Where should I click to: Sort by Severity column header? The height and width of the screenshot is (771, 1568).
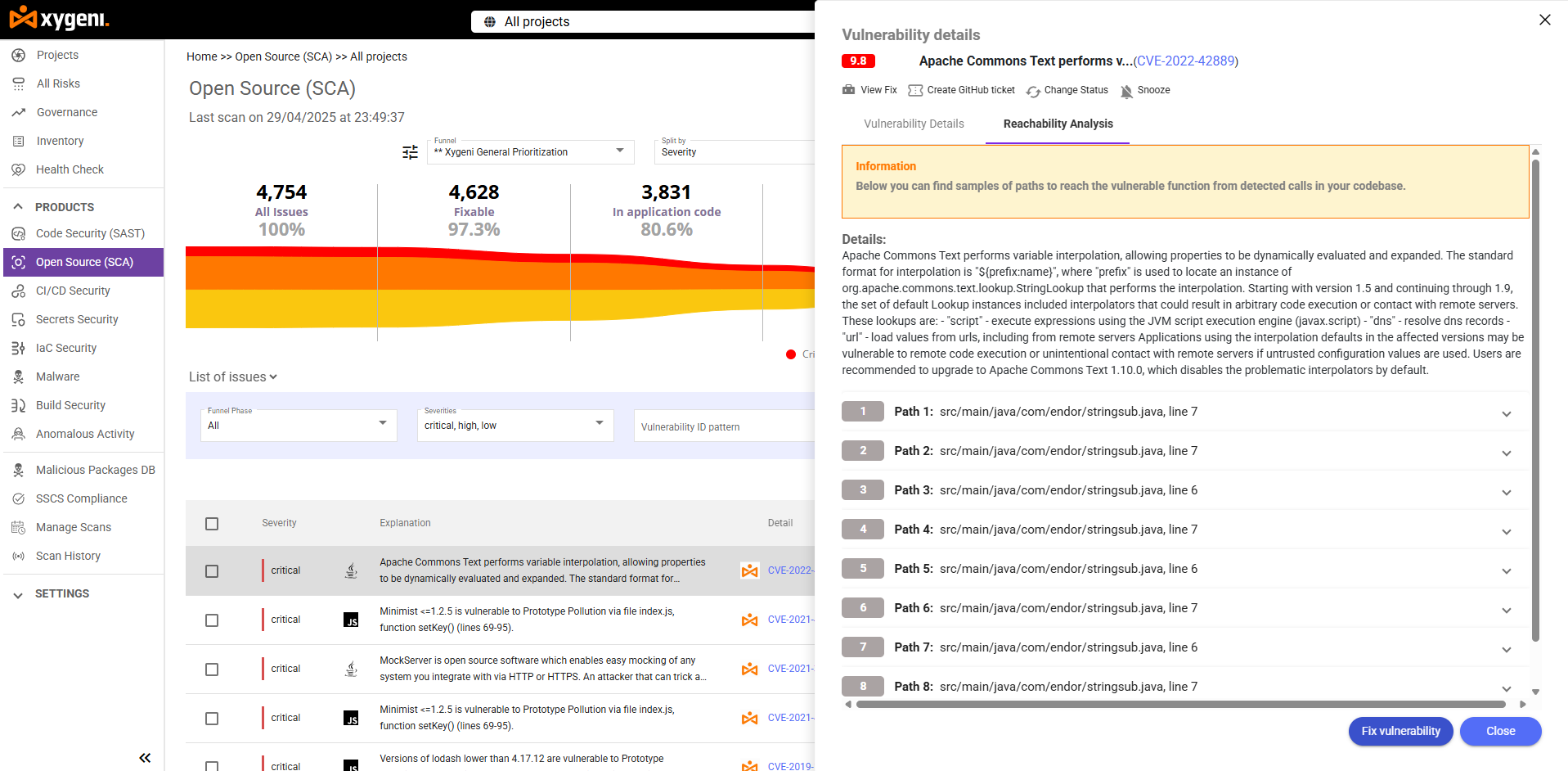279,523
